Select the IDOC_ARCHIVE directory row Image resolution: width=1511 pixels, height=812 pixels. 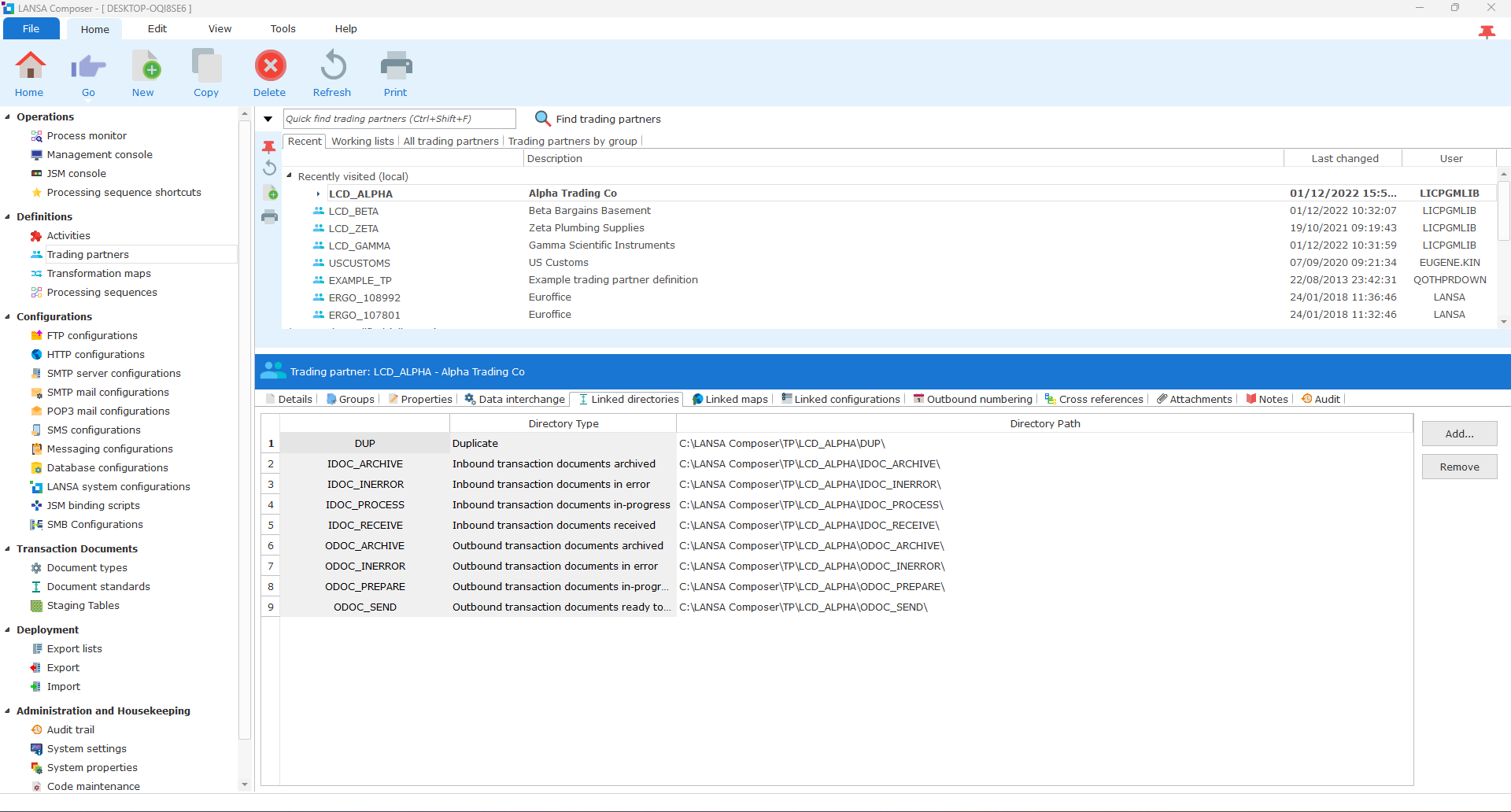pos(837,464)
